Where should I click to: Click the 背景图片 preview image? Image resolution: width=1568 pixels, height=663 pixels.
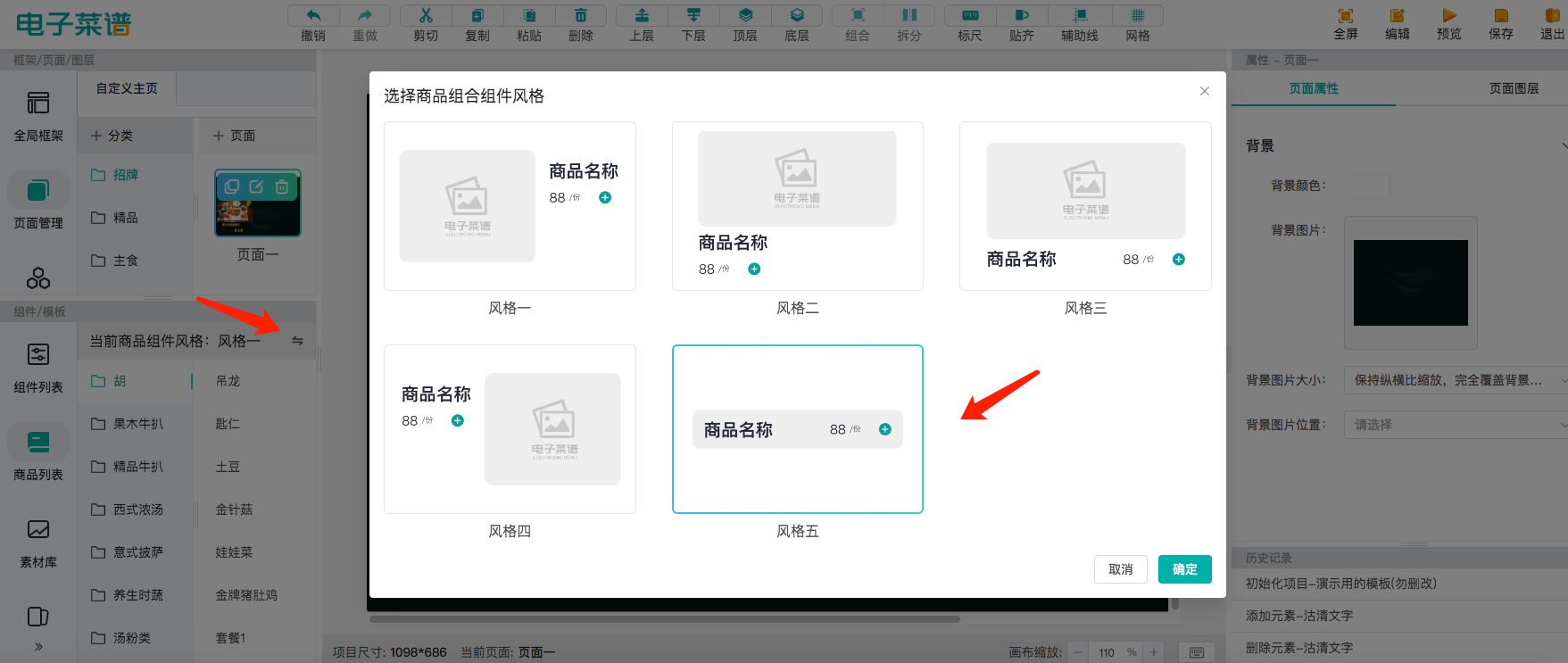[1411, 283]
